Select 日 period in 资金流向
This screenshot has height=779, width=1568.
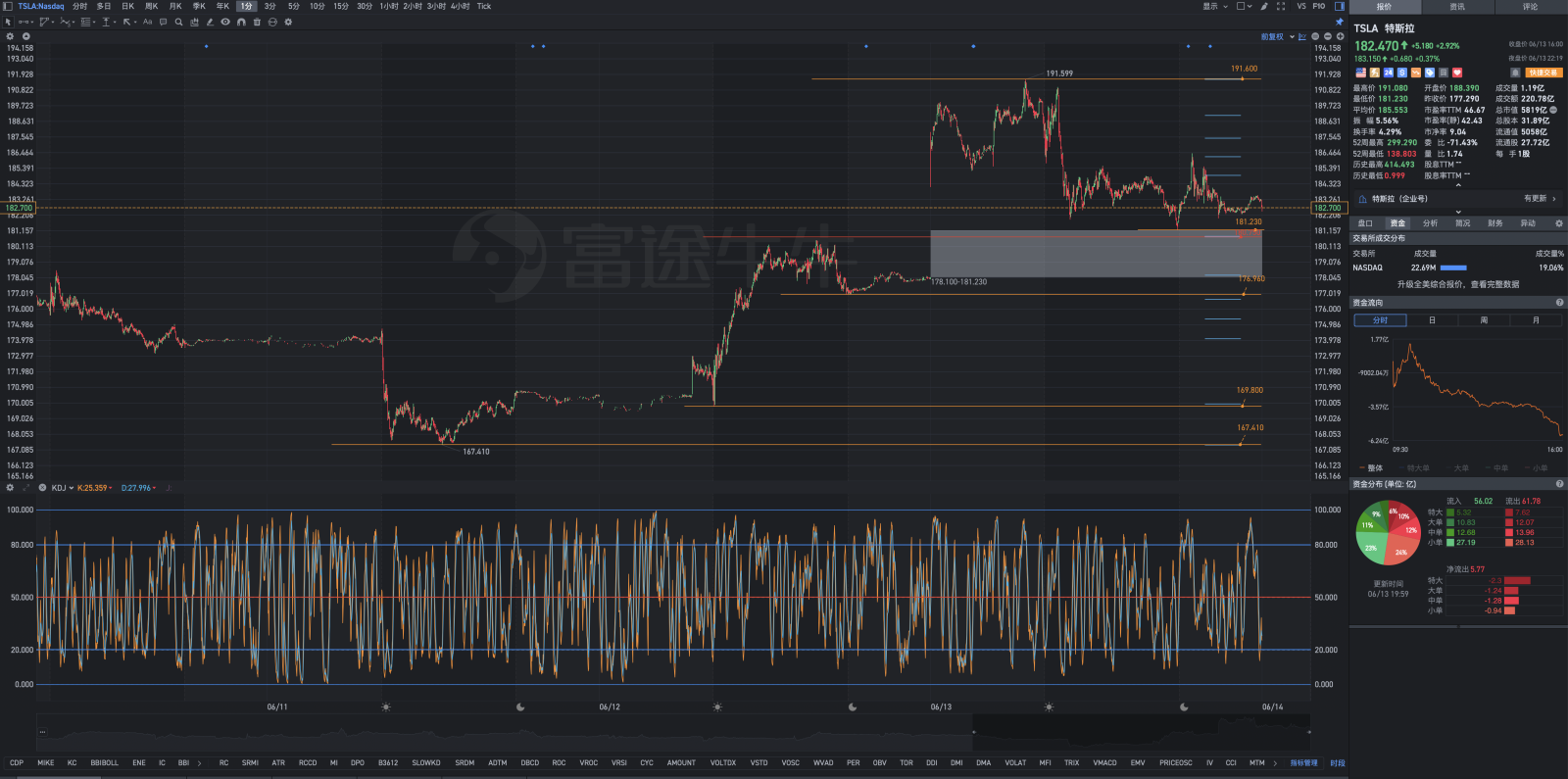[1432, 320]
